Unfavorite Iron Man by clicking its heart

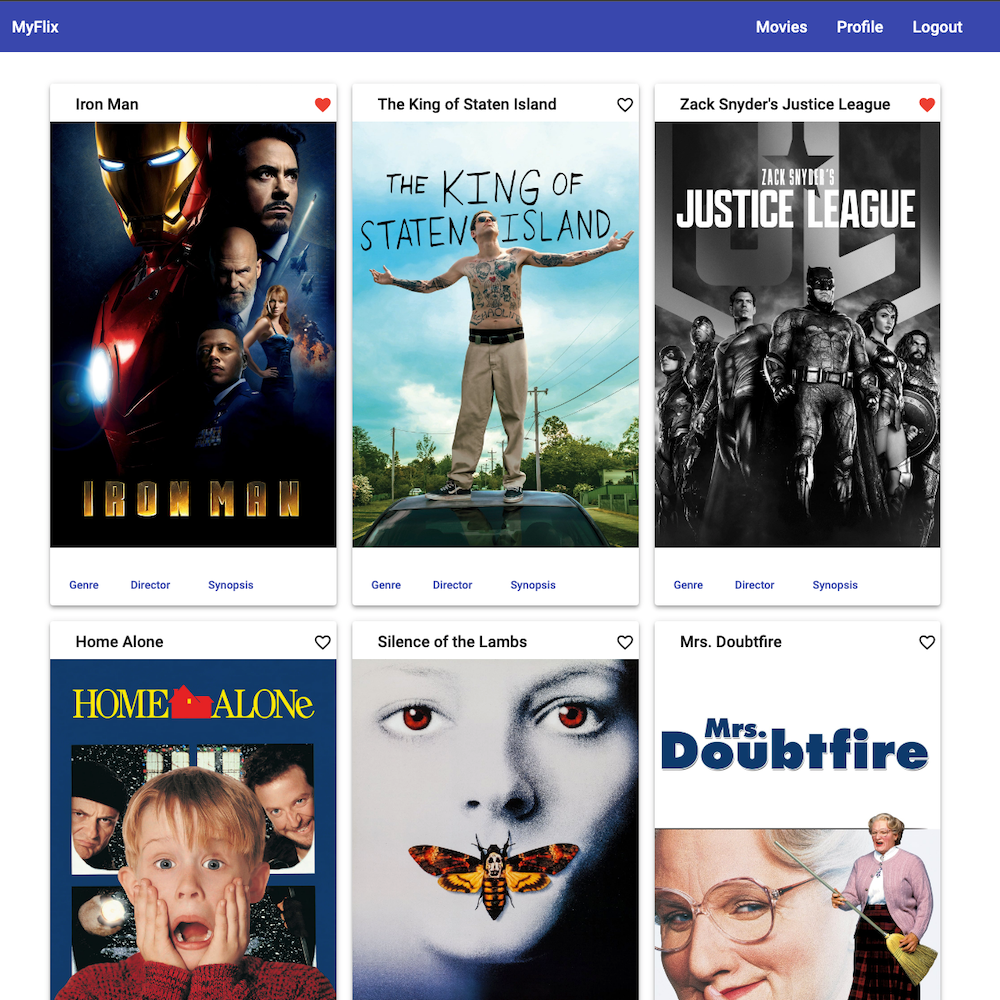coord(322,104)
